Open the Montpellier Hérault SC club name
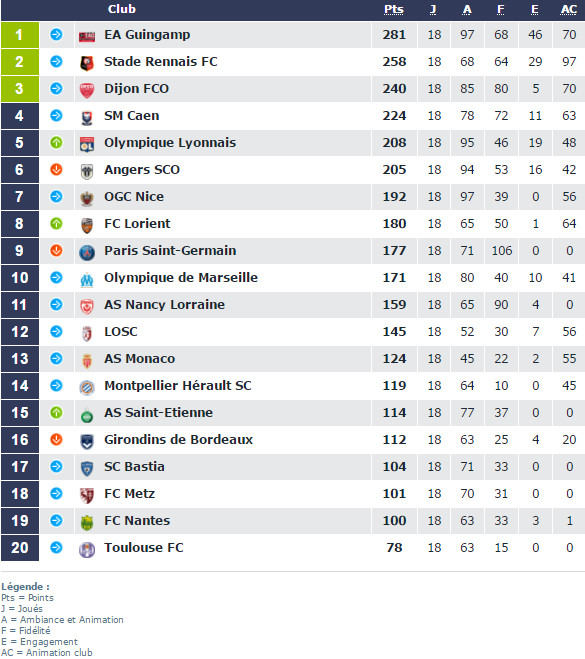The width and height of the screenshot is (585, 659). pyautogui.click(x=177, y=385)
